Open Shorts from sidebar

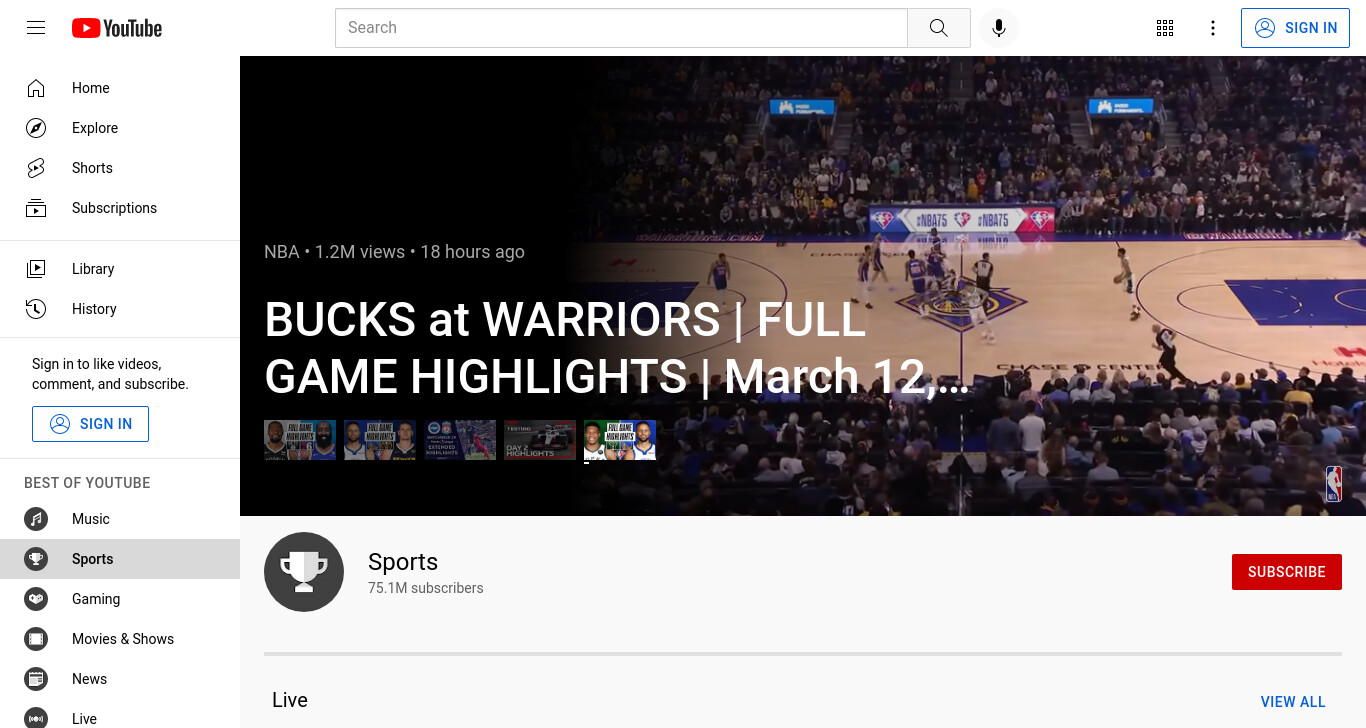coord(120,168)
